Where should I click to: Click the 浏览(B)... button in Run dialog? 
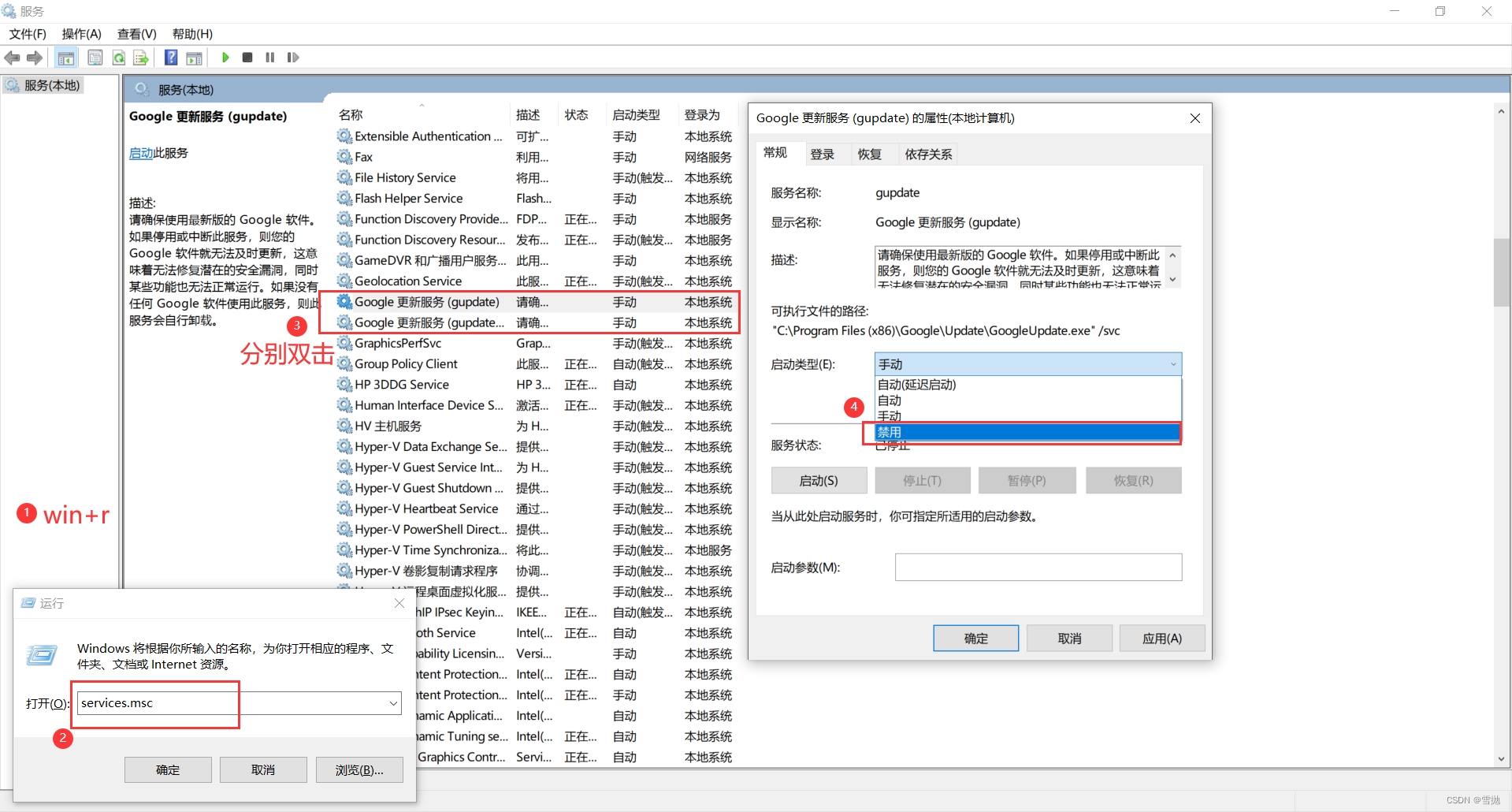click(359, 770)
